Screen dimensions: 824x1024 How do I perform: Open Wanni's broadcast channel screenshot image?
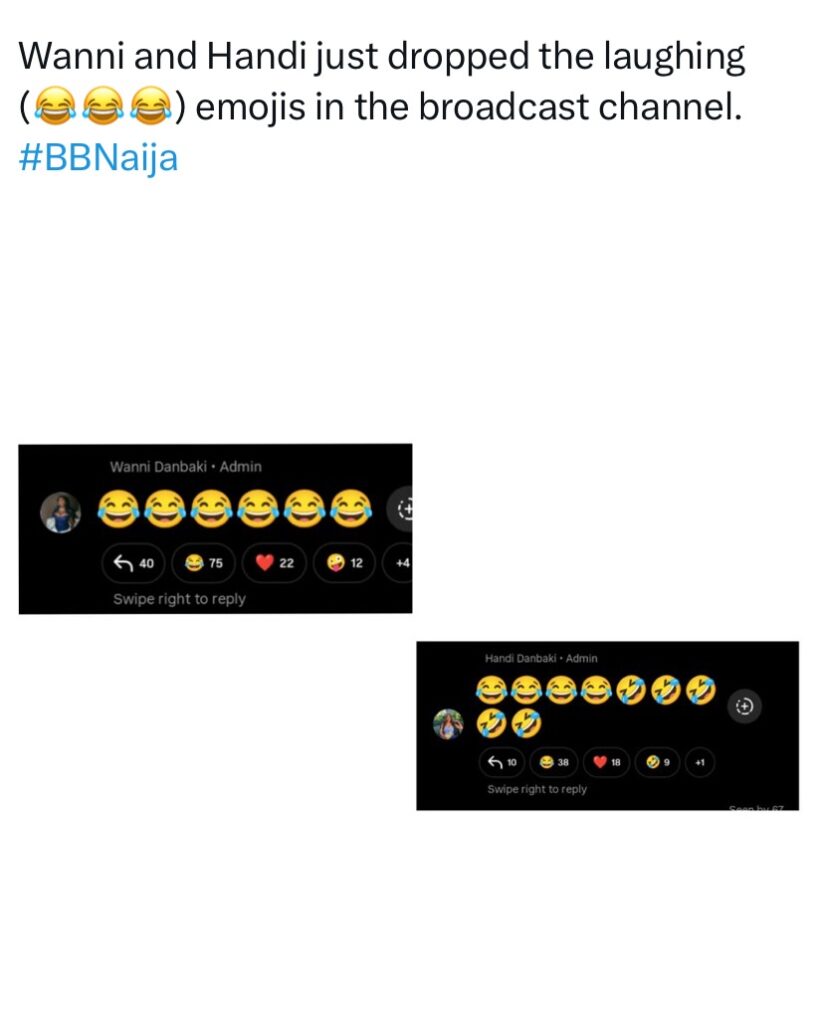215,529
